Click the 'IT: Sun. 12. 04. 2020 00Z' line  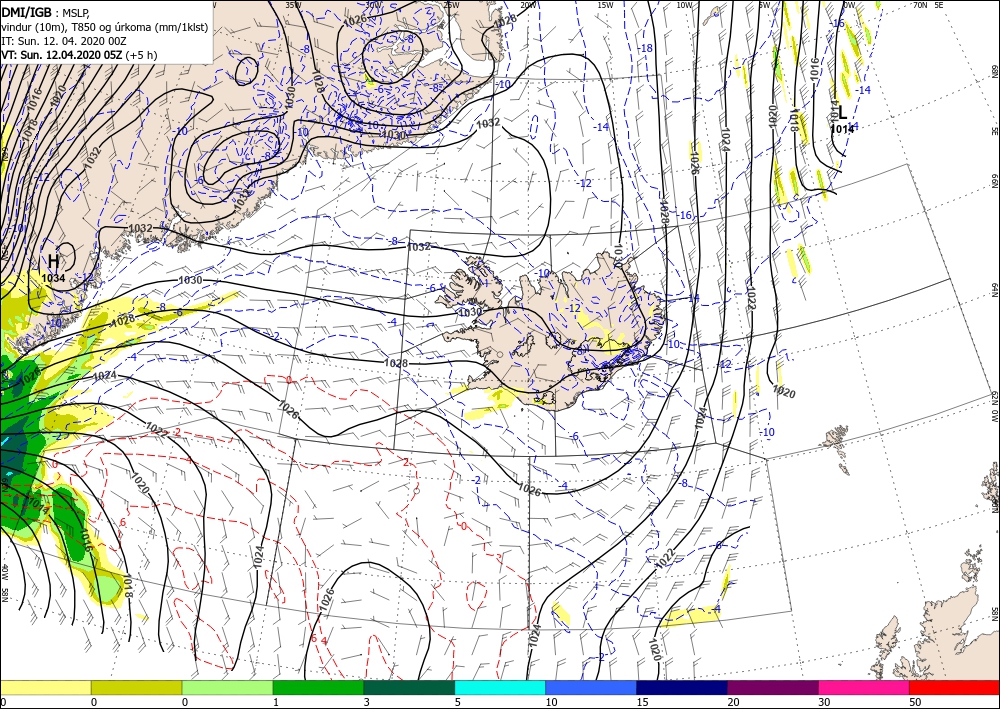(64, 41)
